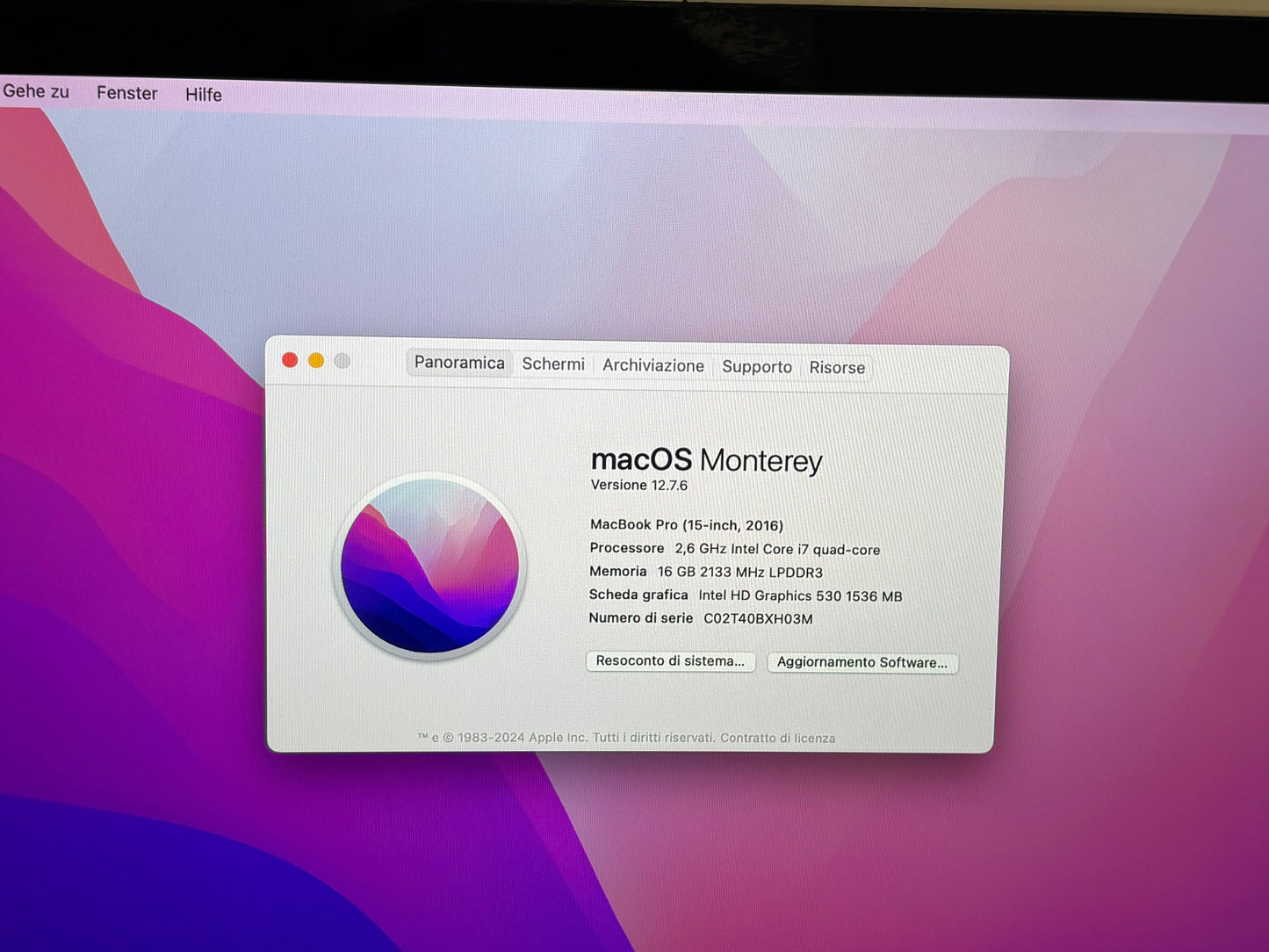Screen dimensions: 1269x952
Task: Click the Scheda grafica label
Action: click(638, 595)
